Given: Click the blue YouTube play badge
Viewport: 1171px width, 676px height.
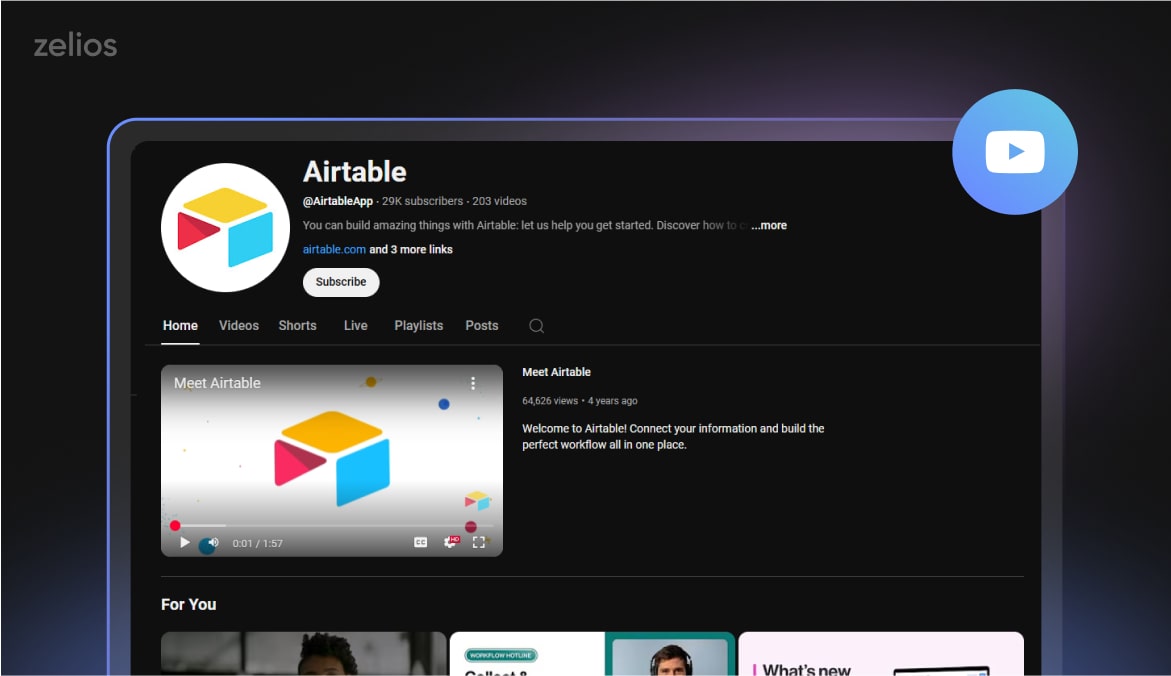Looking at the screenshot, I should (x=1015, y=150).
